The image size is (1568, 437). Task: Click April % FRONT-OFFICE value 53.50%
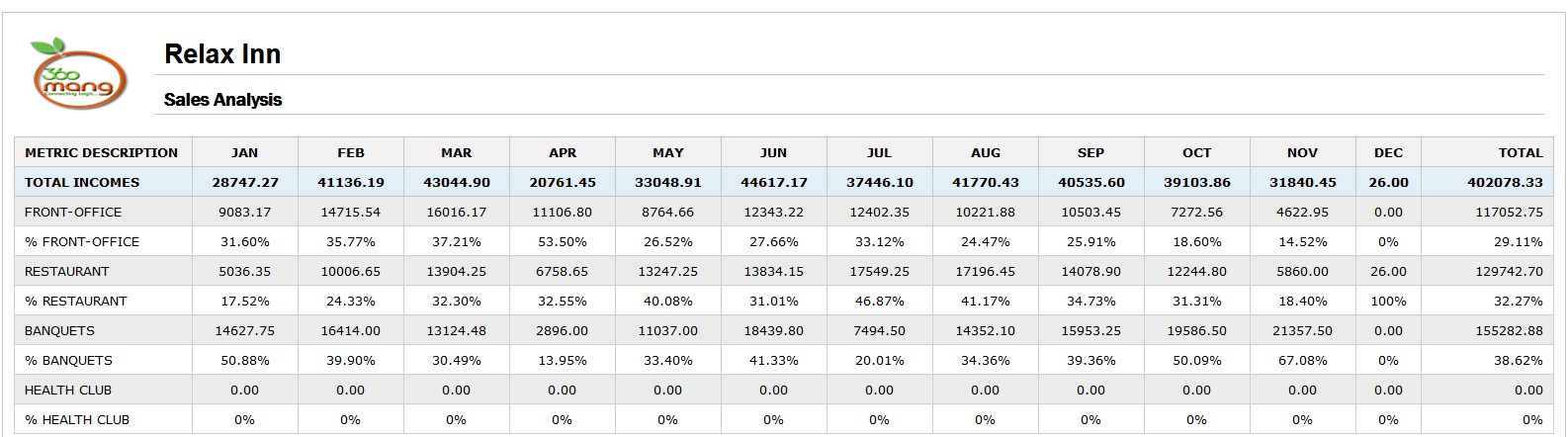(563, 241)
